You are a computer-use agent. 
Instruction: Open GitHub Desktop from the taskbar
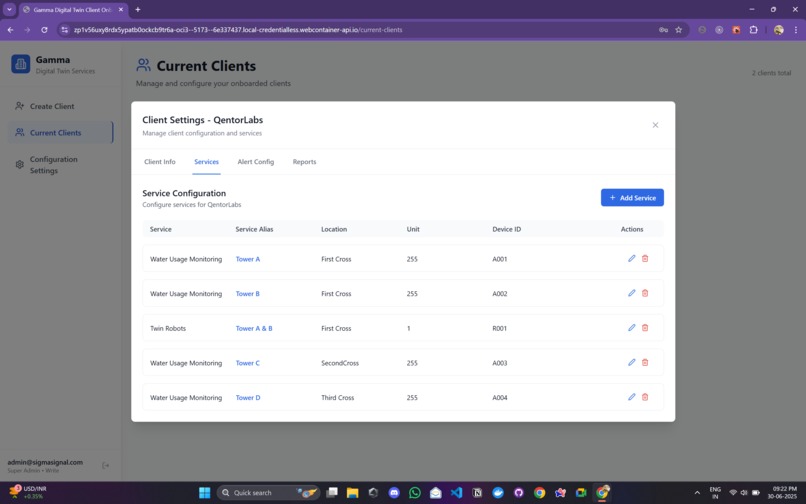518,492
